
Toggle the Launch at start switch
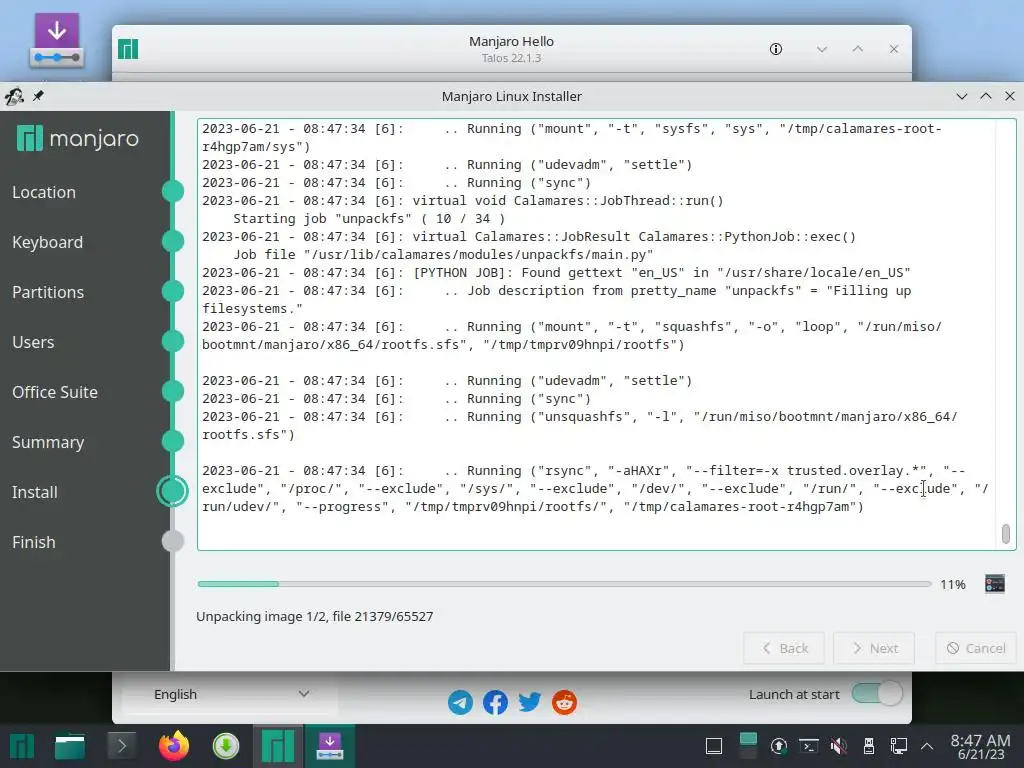(x=877, y=694)
